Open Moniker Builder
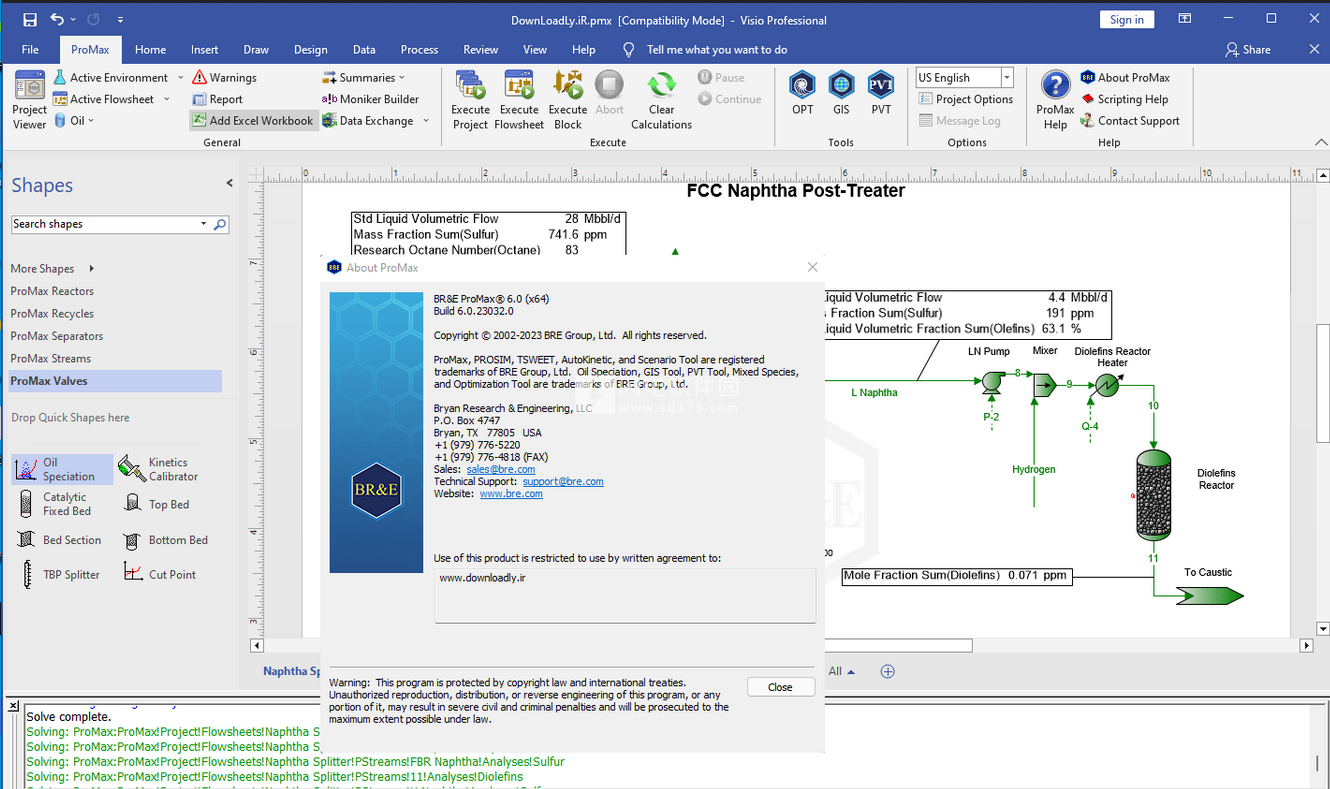This screenshot has height=789, width=1330. (x=370, y=99)
